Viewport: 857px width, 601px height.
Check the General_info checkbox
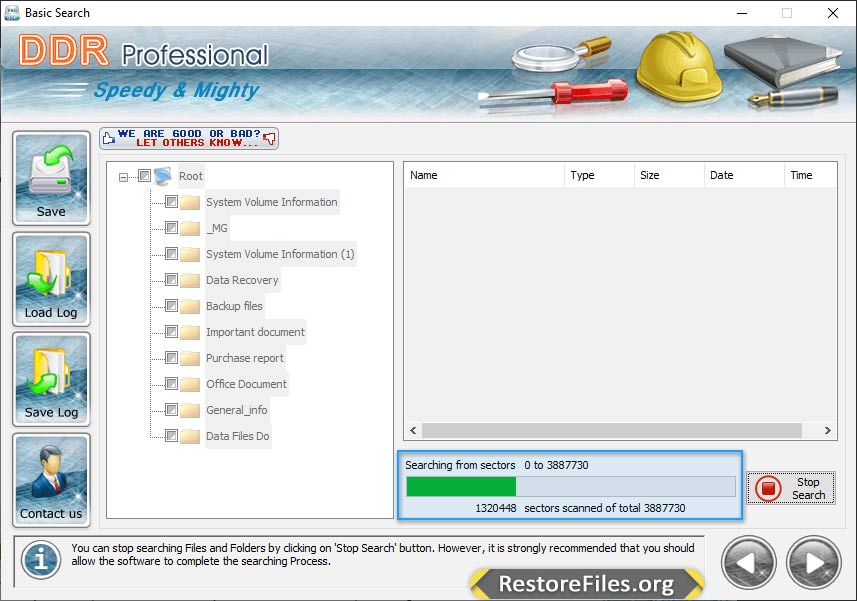(x=171, y=410)
